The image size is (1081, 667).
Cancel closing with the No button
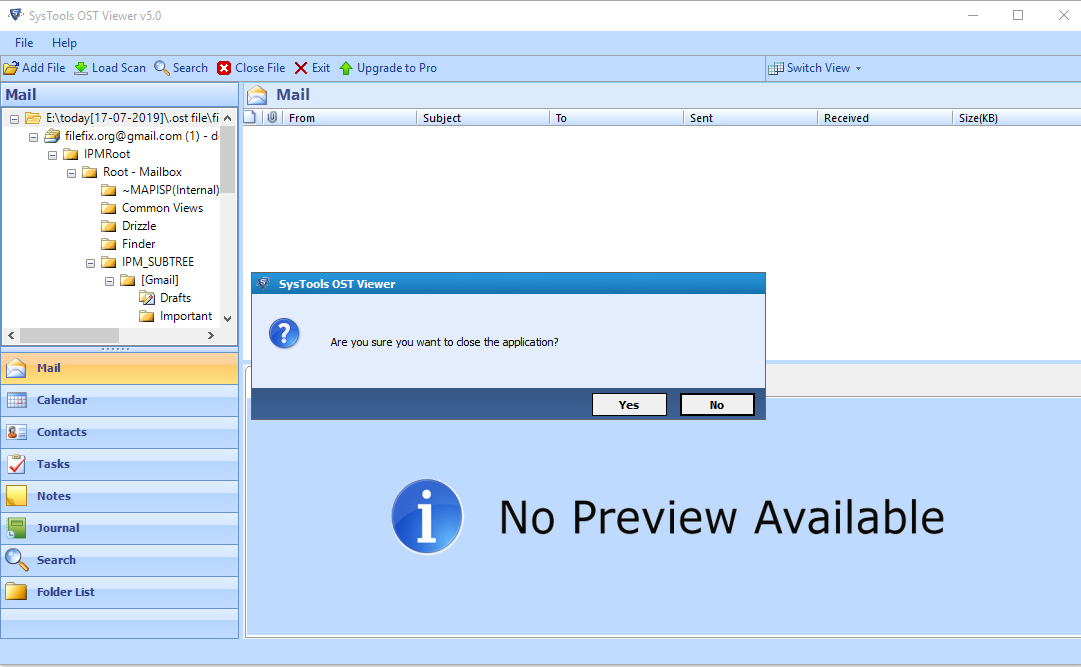point(717,405)
